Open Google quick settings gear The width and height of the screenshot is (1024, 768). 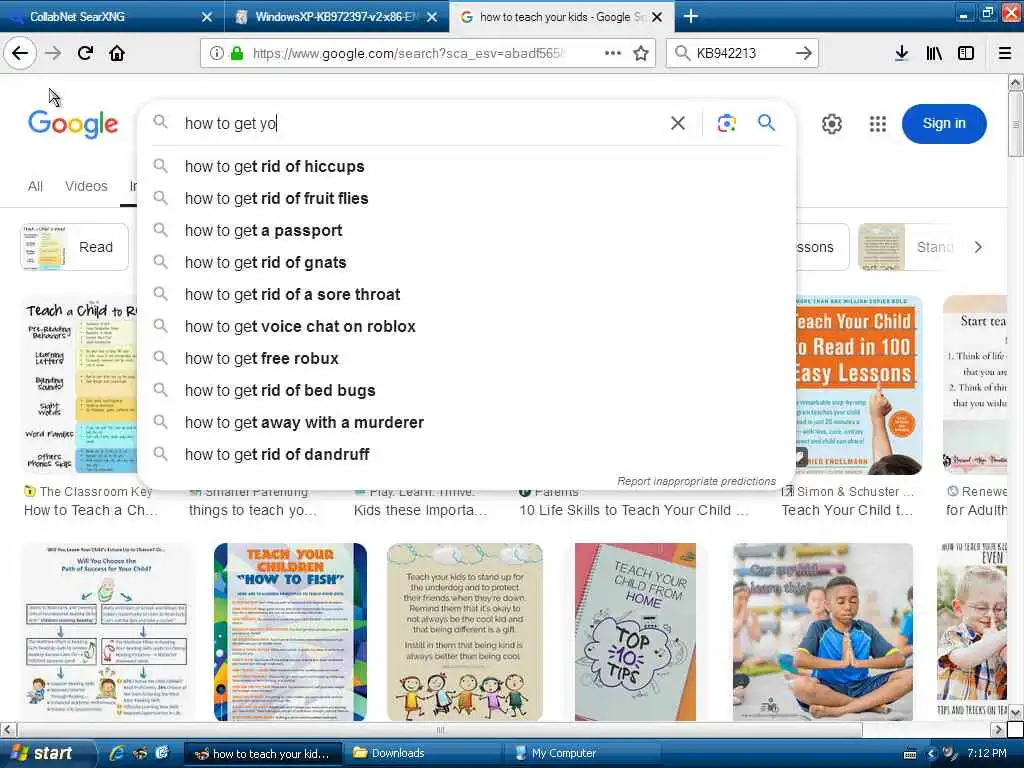point(831,123)
